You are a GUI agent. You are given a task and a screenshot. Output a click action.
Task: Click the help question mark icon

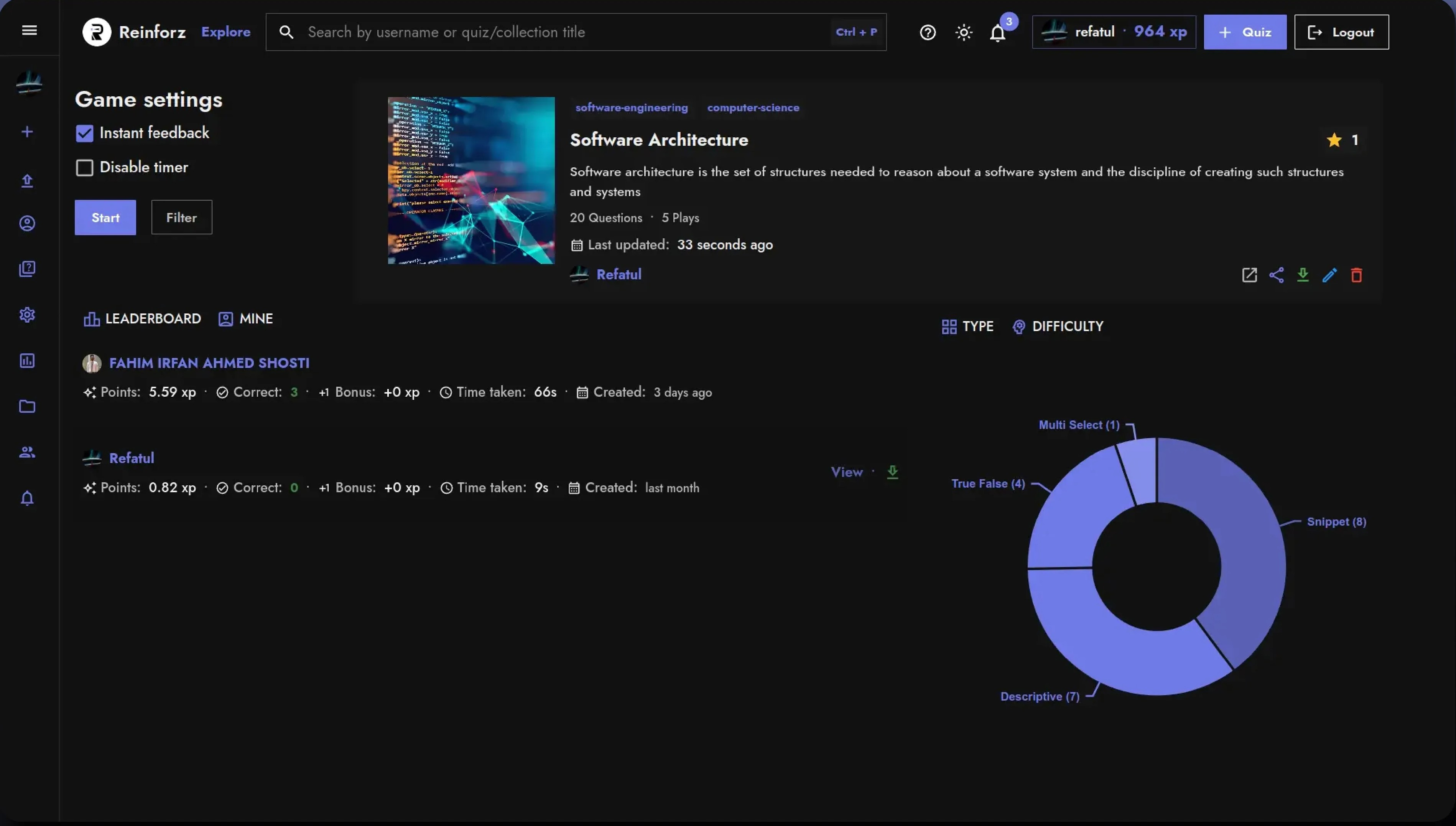[928, 32]
